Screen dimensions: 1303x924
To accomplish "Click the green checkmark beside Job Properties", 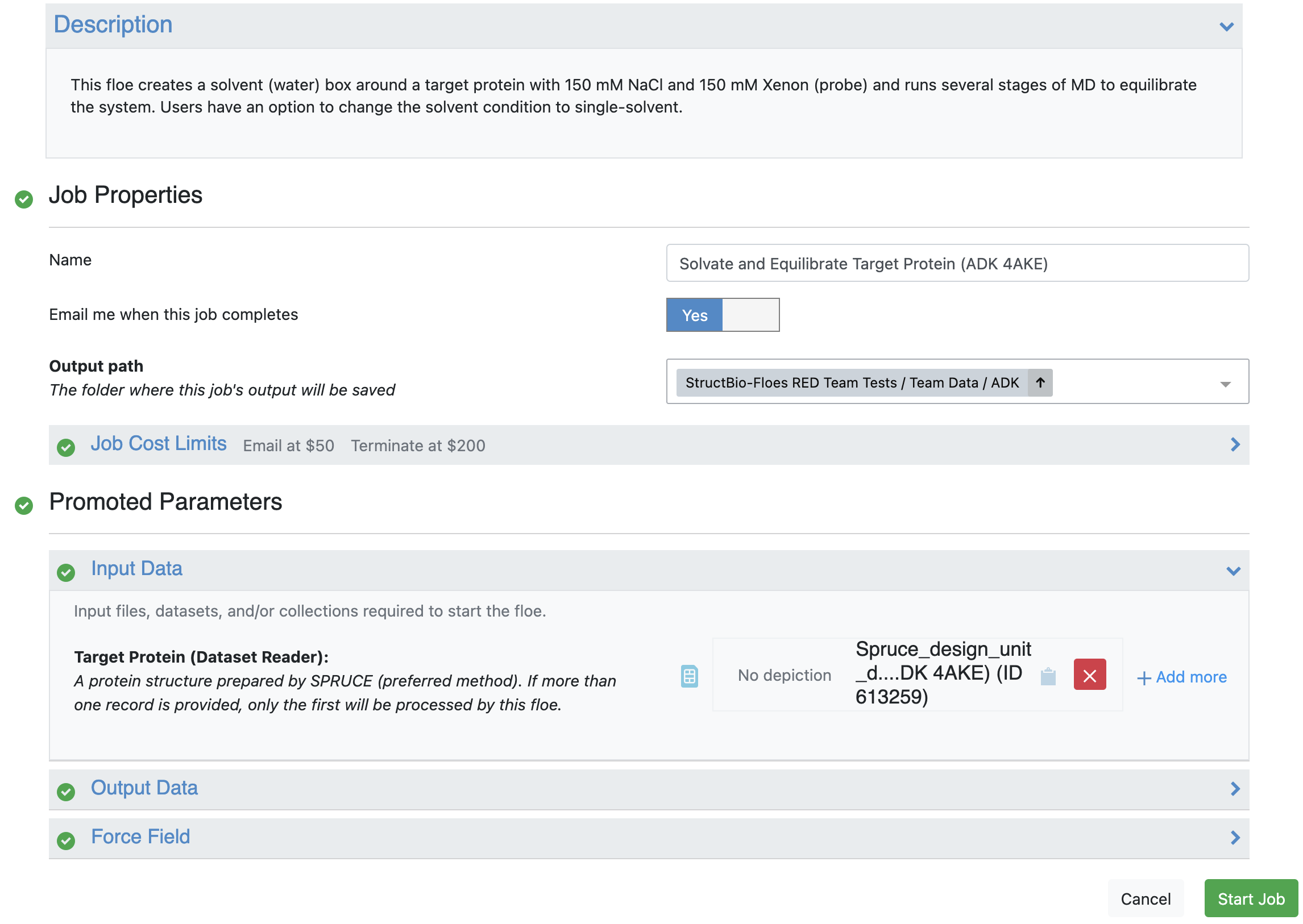I will coord(24,199).
